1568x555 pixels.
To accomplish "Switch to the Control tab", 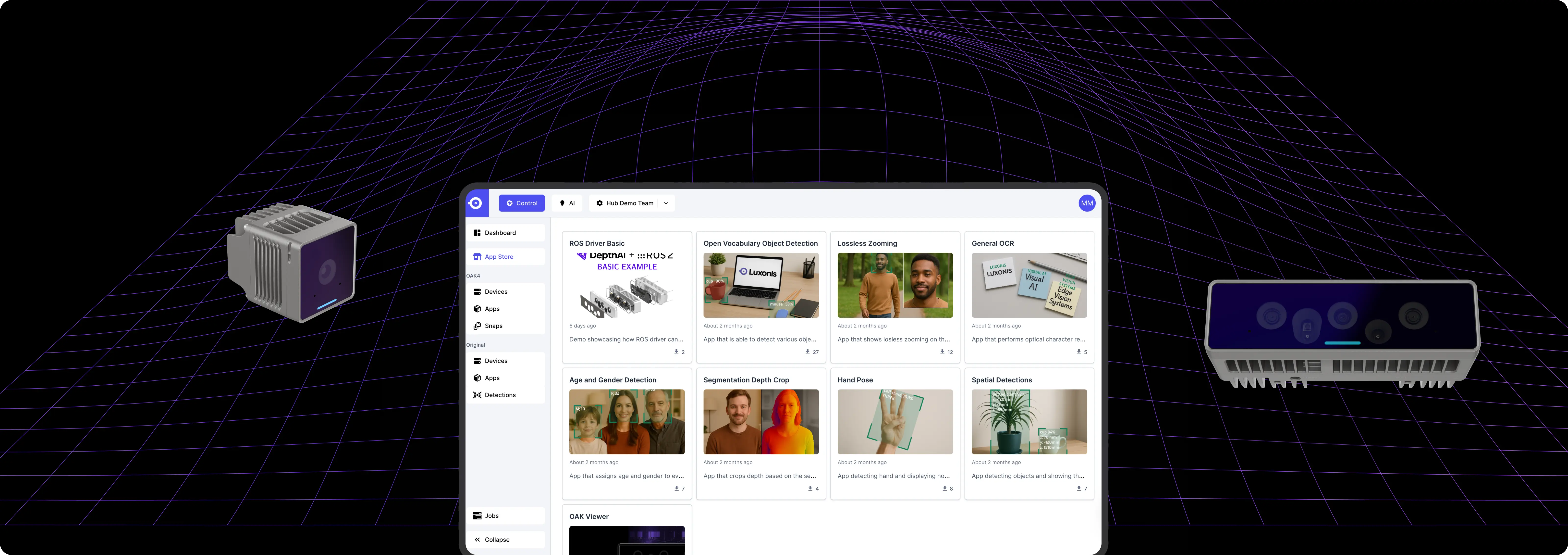I will (x=522, y=203).
